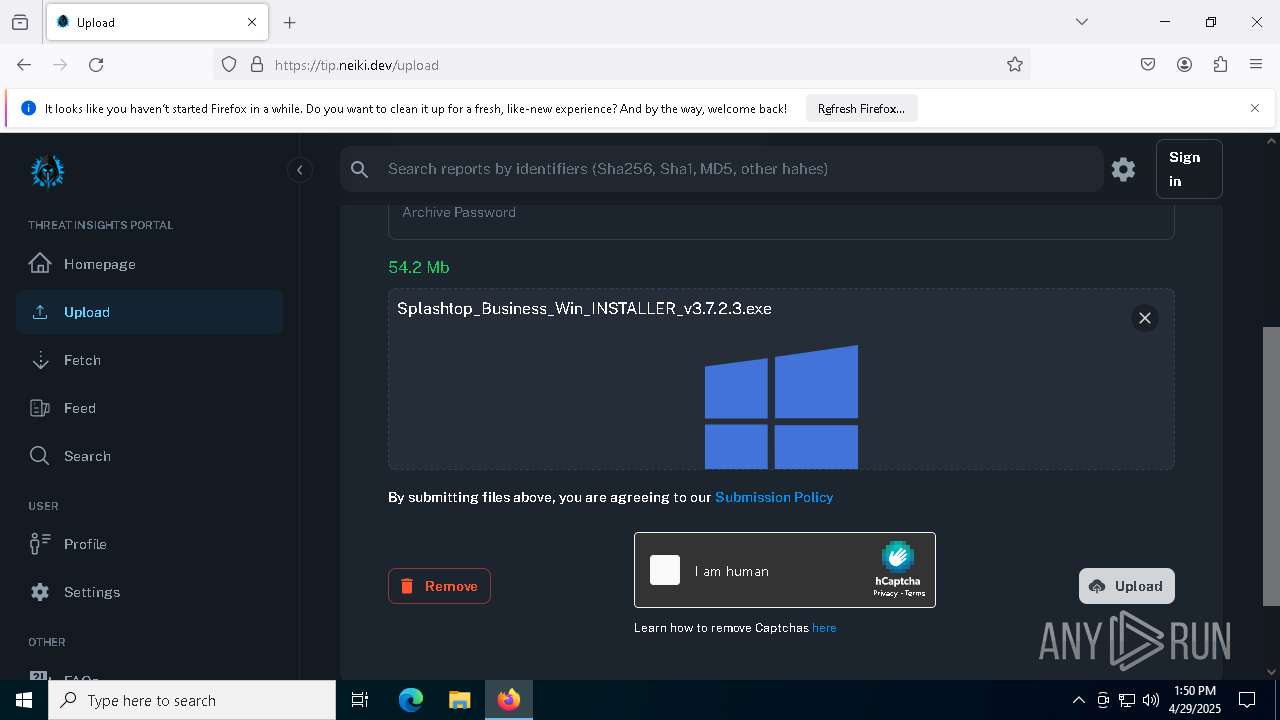Image resolution: width=1280 pixels, height=720 pixels.
Task: Open the Windows Start menu
Action: 24,700
